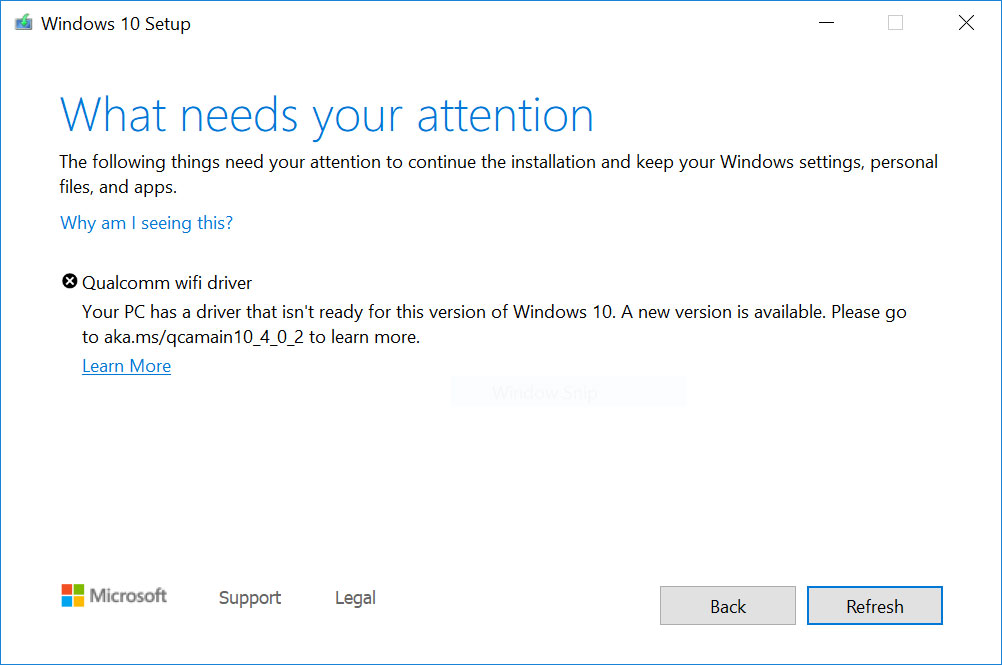Minimize the Windows 10 Setup window

[x=827, y=23]
